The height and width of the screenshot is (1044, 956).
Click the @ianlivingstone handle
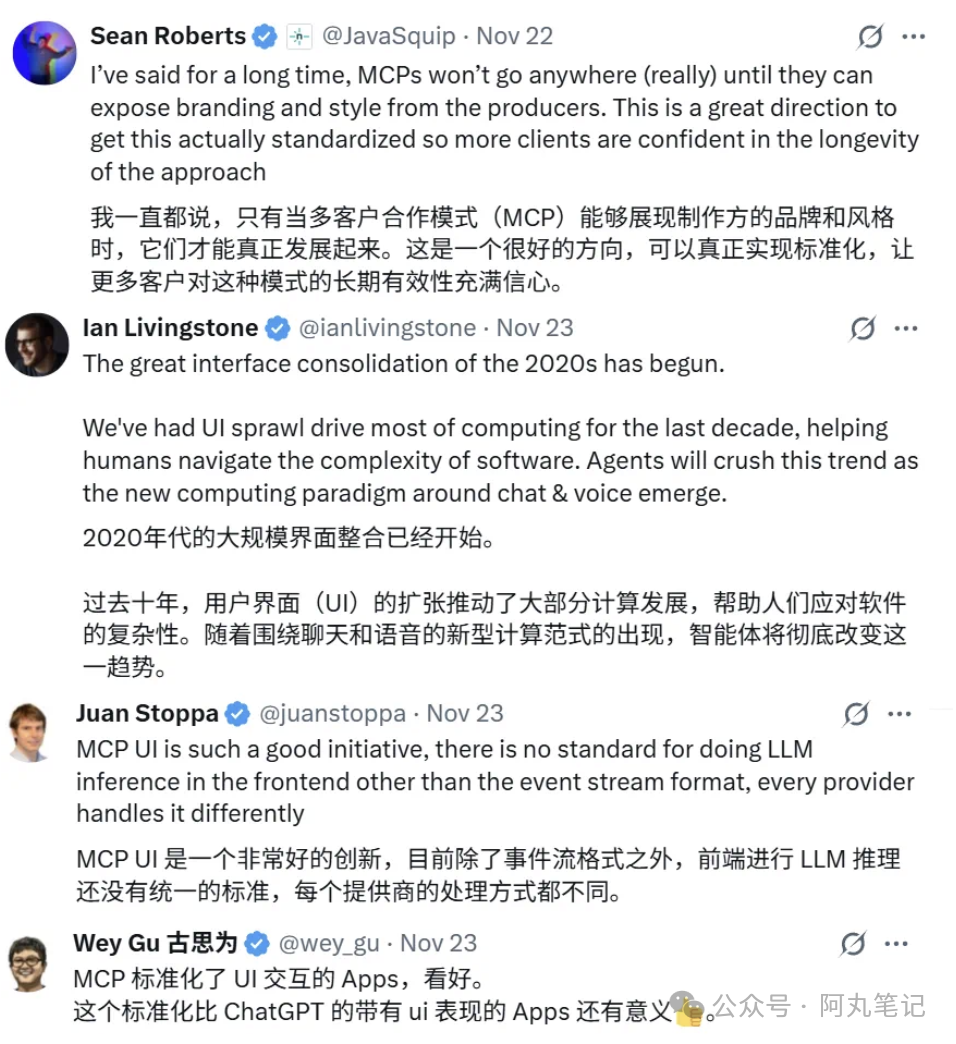tap(389, 327)
